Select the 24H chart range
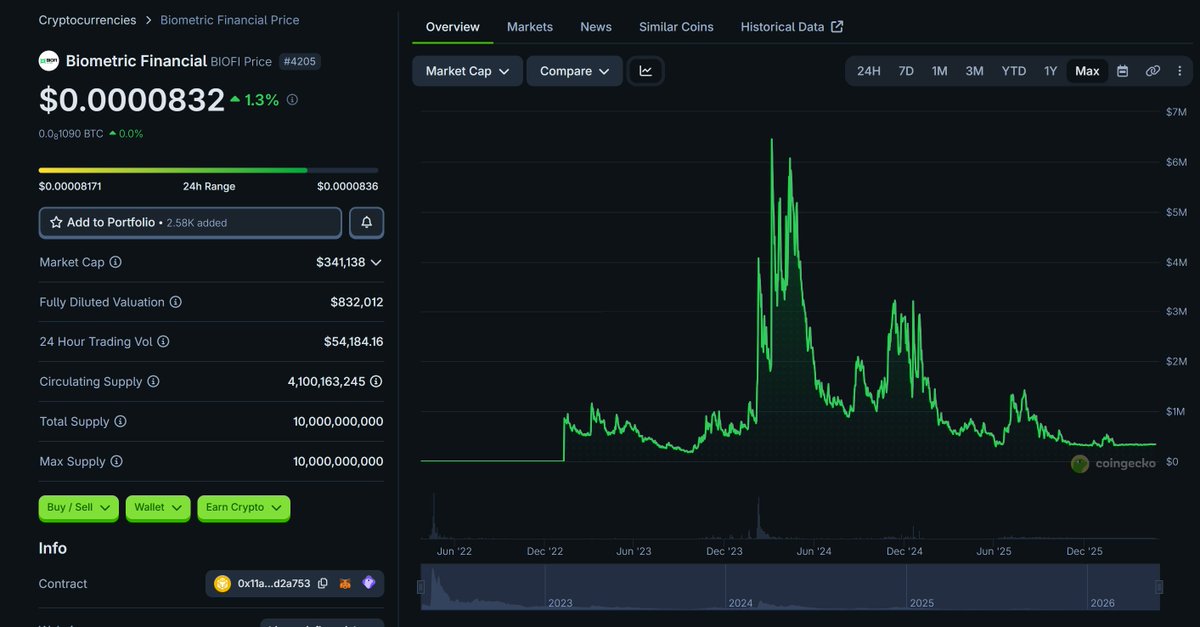 [869, 71]
